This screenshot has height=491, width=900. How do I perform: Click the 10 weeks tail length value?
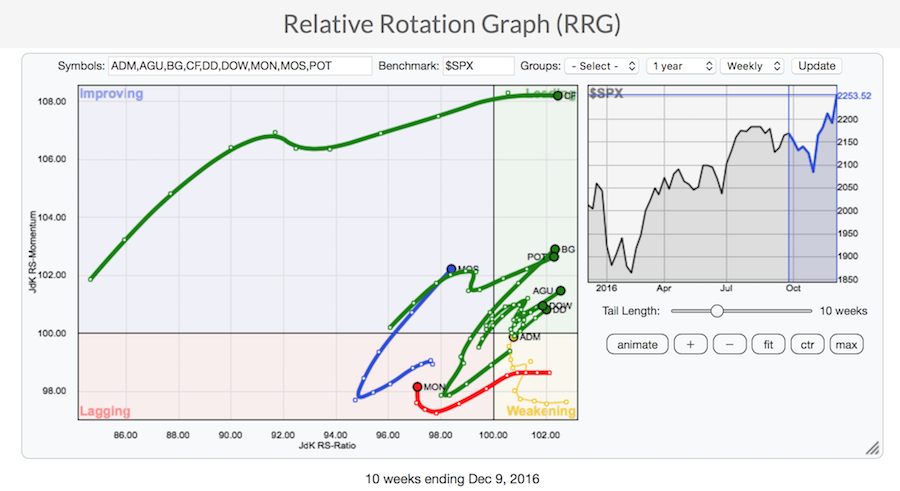click(843, 311)
